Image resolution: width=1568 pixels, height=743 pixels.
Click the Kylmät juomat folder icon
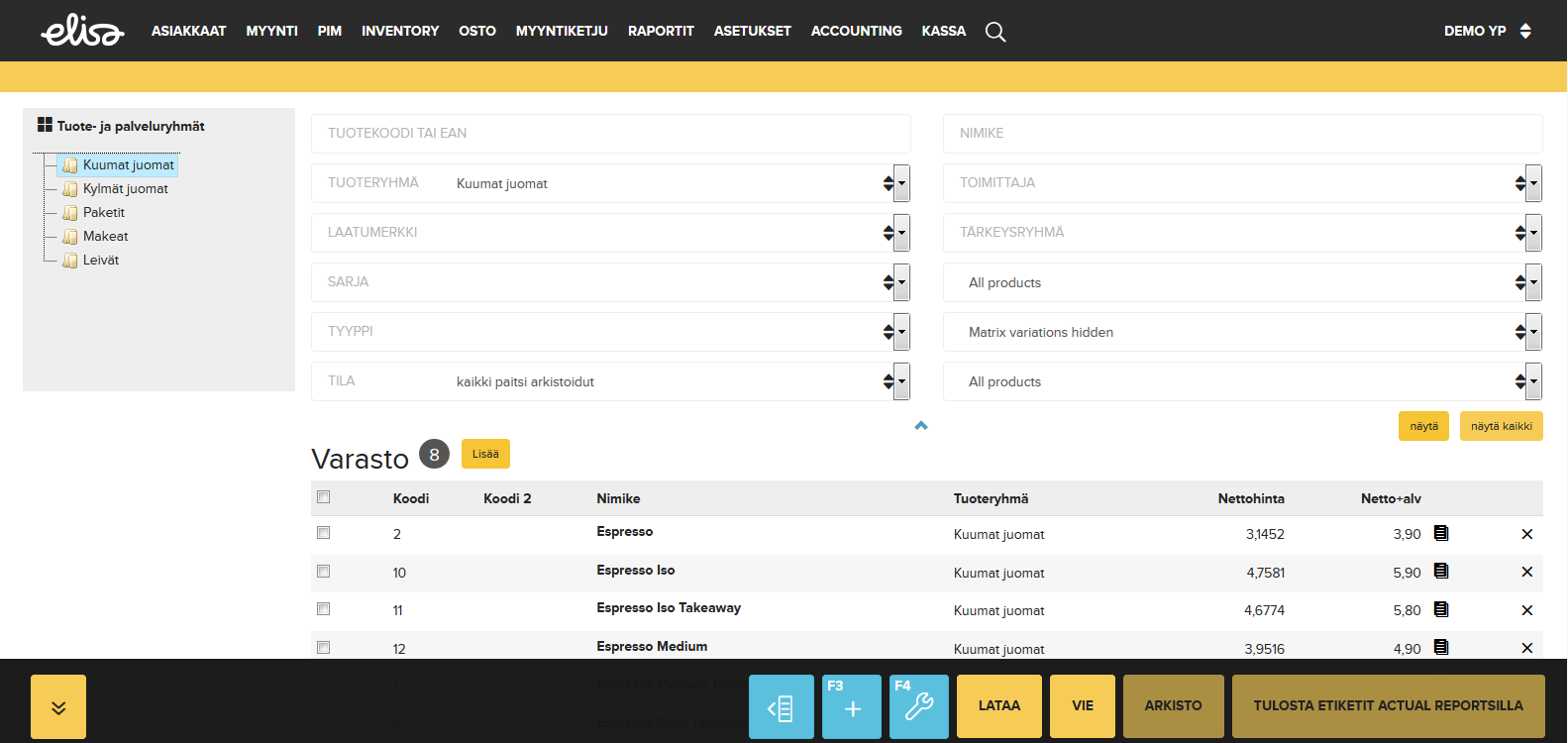69,189
